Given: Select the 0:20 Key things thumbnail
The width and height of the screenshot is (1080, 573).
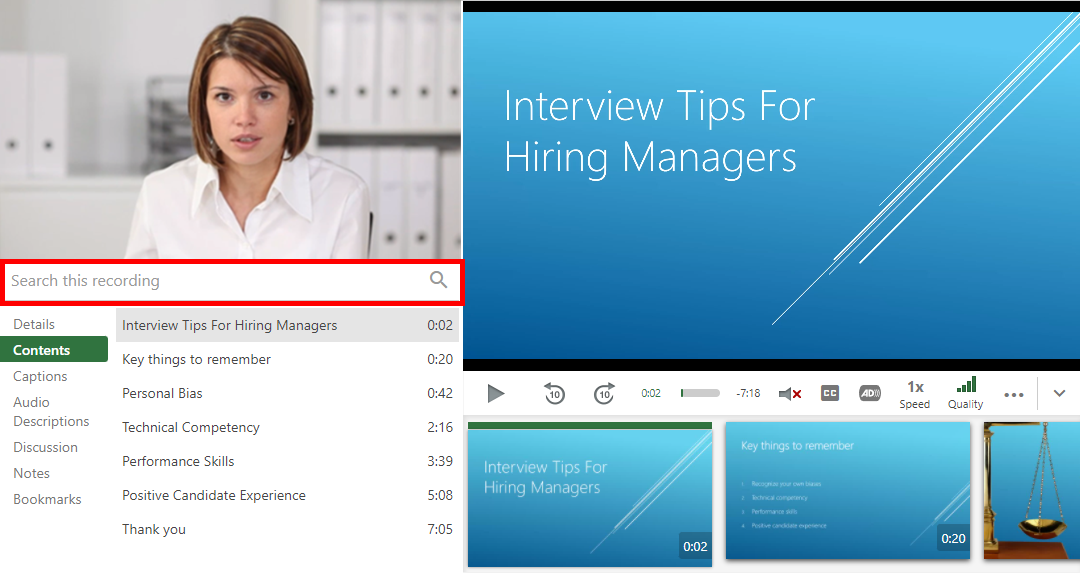Looking at the screenshot, I should [x=848, y=491].
